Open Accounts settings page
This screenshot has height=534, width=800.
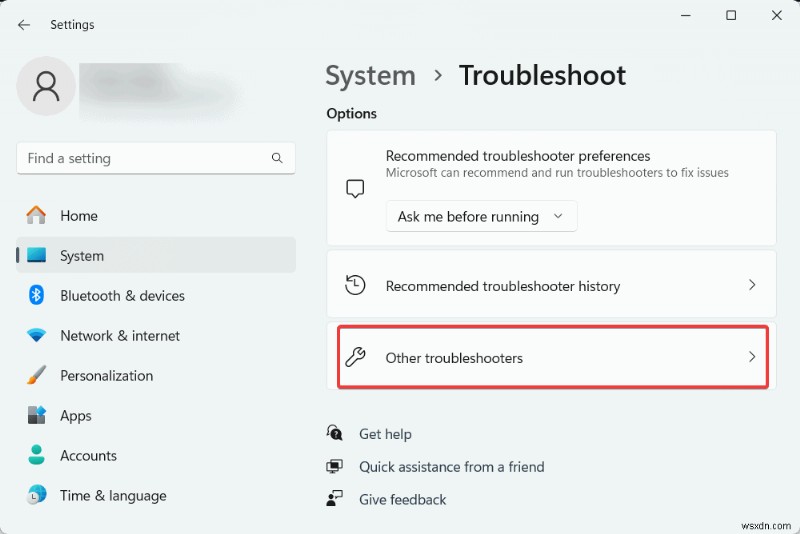coord(156,455)
